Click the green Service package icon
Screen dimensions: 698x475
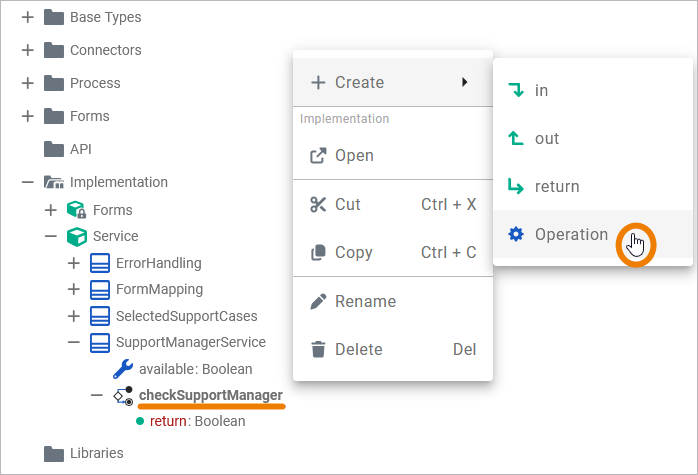tap(77, 237)
